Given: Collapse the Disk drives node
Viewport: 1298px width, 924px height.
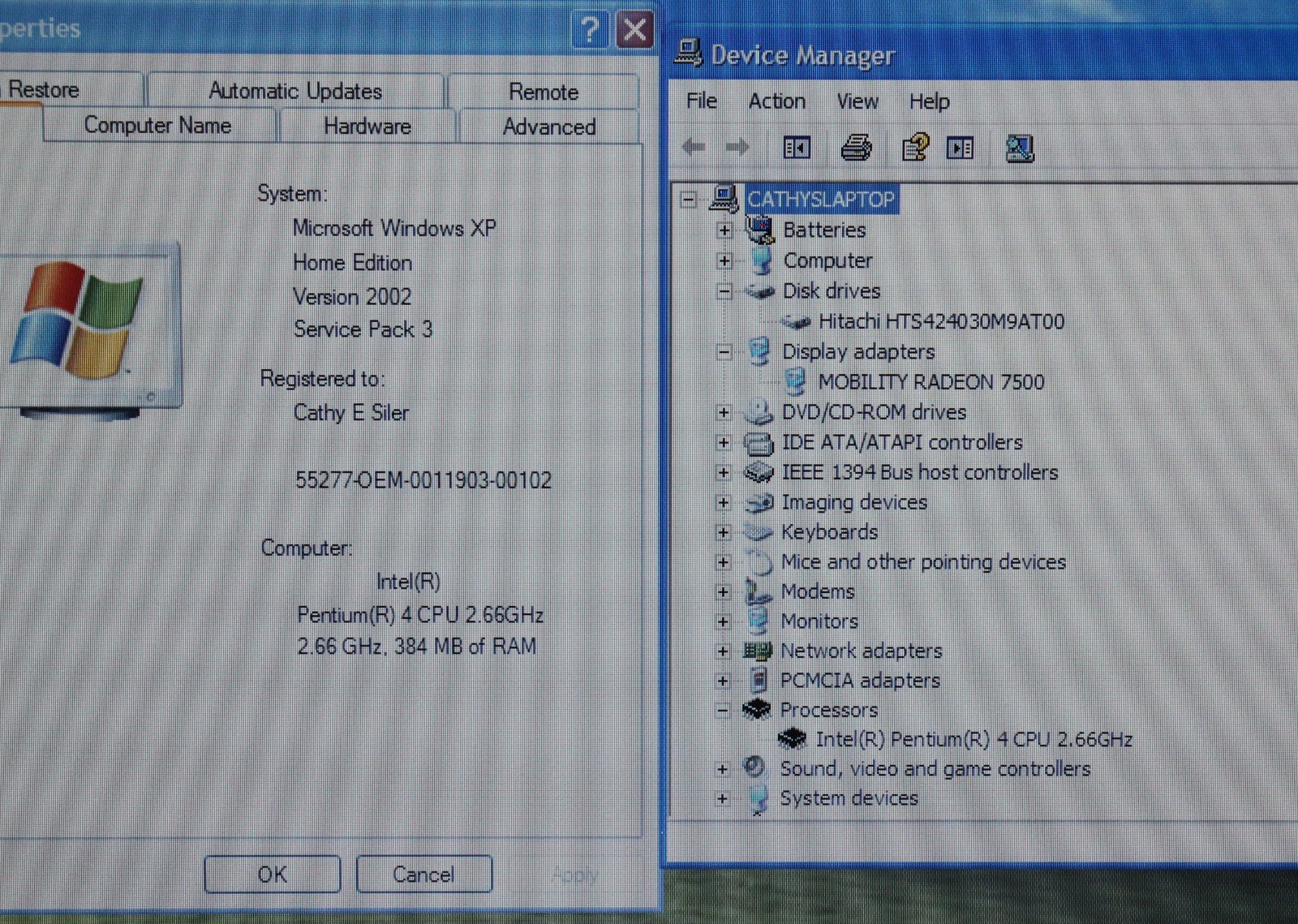Looking at the screenshot, I should (x=724, y=291).
